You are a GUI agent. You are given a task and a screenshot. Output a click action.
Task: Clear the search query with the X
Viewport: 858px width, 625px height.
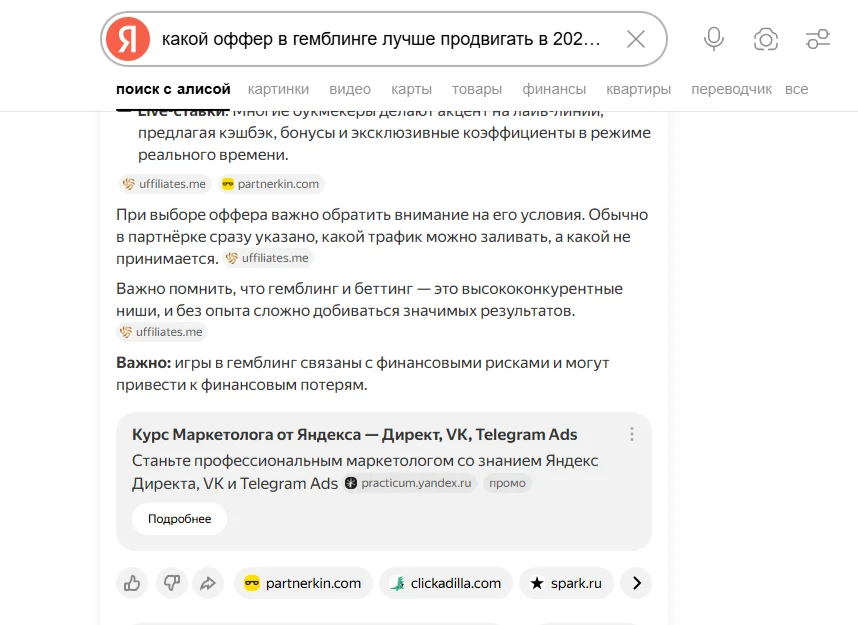pos(636,38)
